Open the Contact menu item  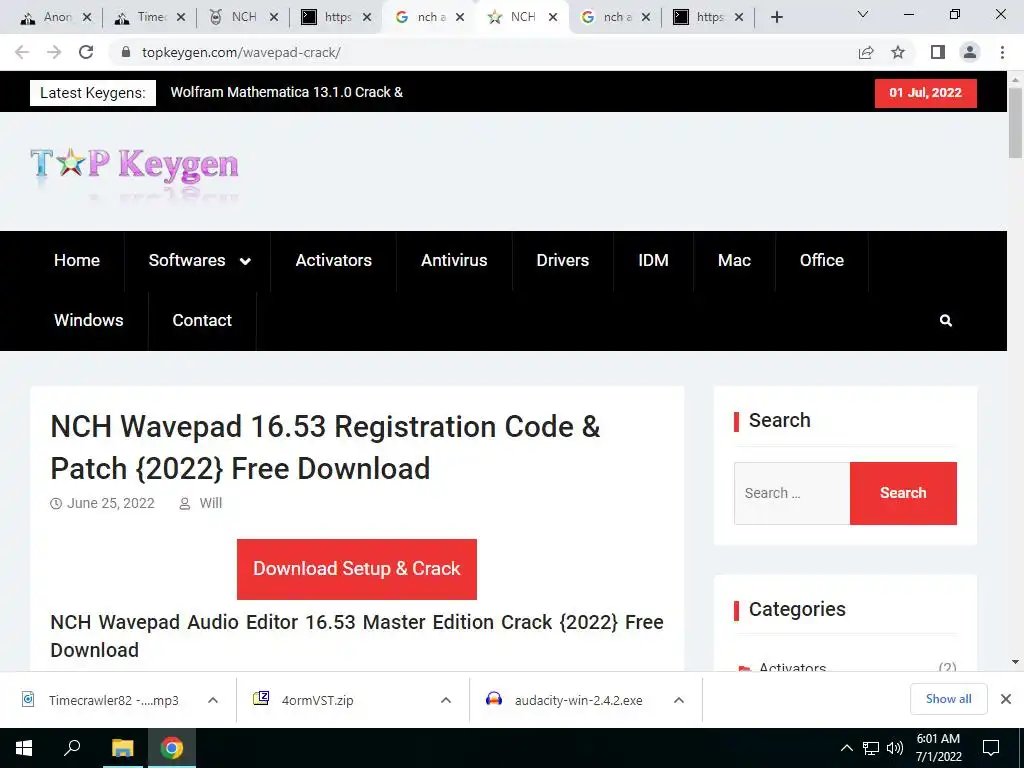[x=202, y=321]
